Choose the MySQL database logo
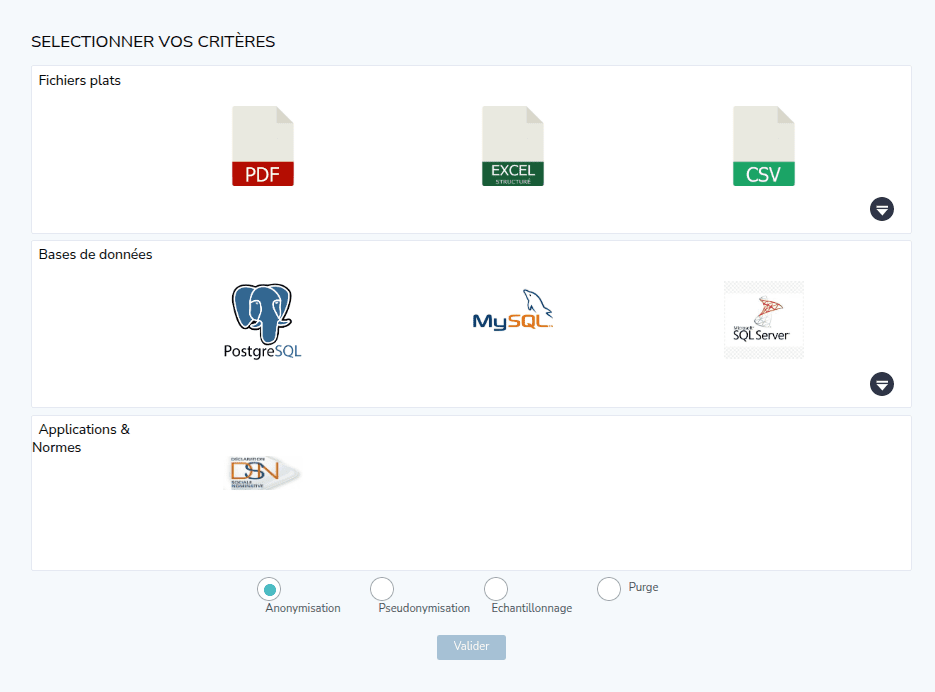The image size is (935, 692). (x=513, y=311)
